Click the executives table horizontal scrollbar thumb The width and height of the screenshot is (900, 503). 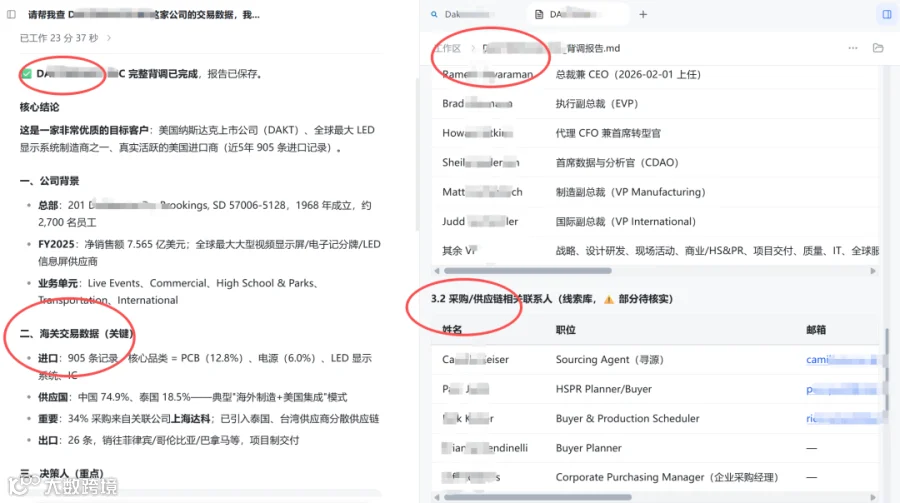[527, 270]
